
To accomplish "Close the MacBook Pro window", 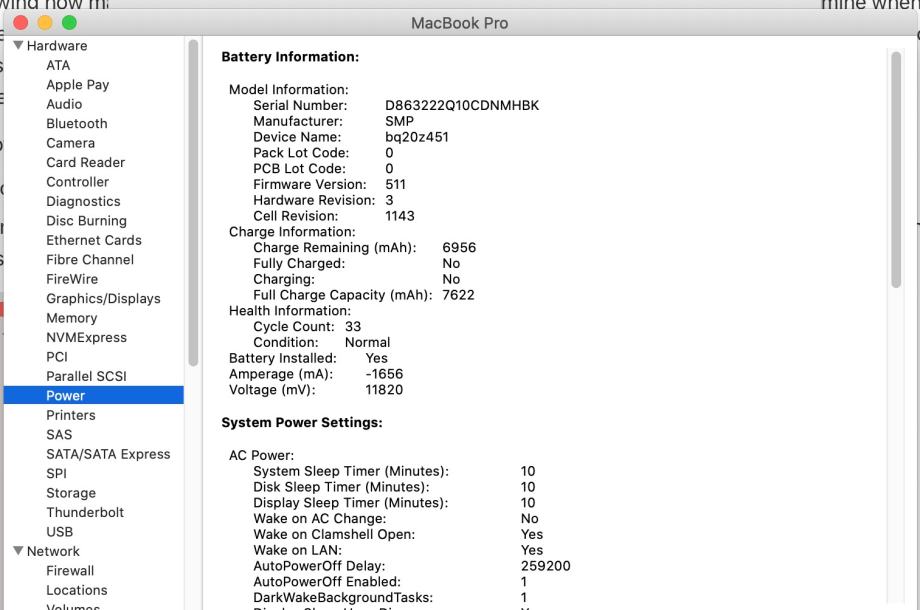I will pyautogui.click(x=21, y=22).
